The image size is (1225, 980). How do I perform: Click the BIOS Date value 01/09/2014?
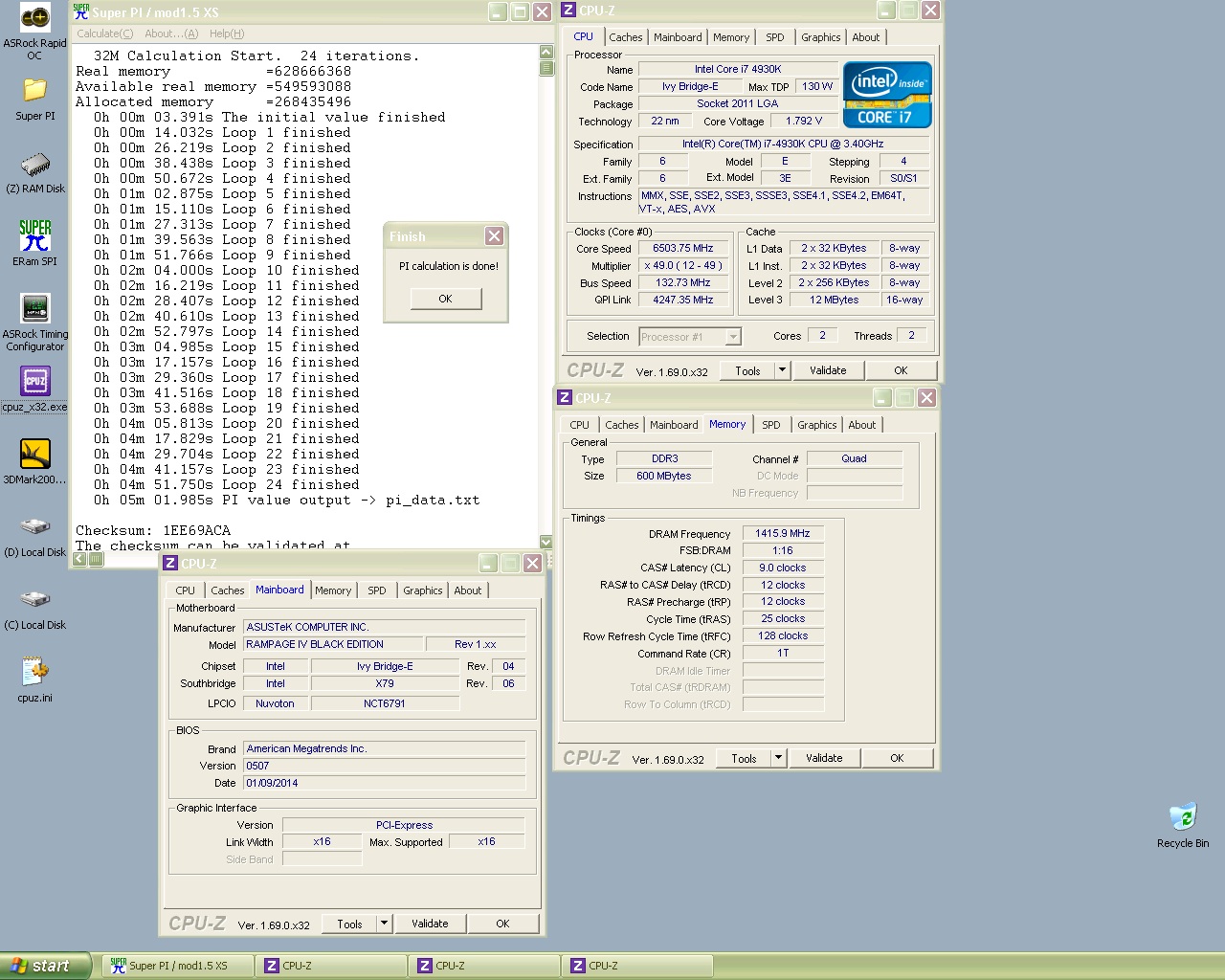(x=384, y=783)
